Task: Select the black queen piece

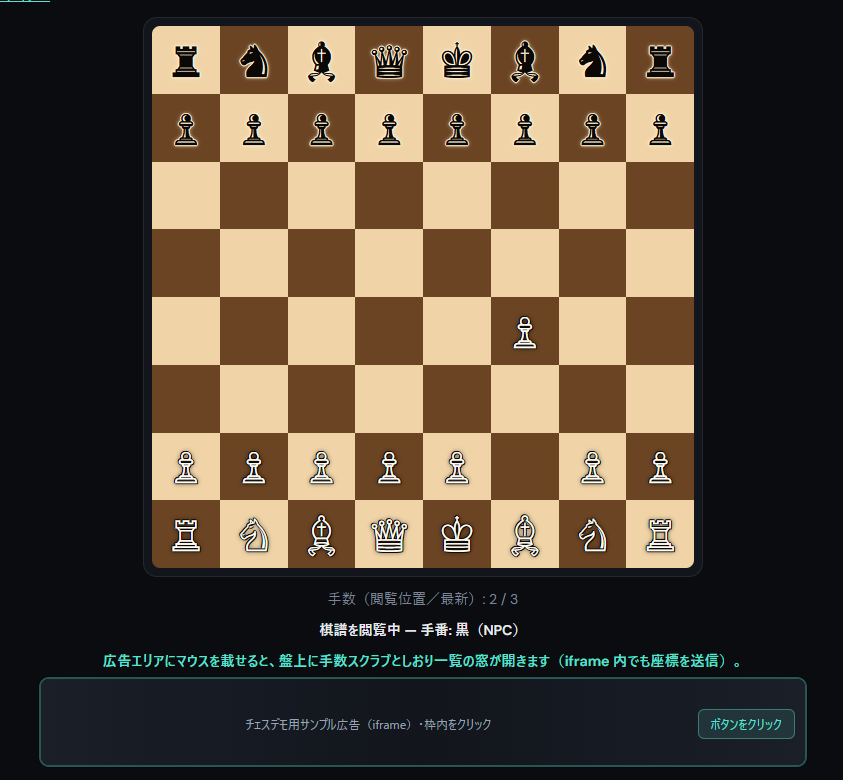Action: pos(389,61)
